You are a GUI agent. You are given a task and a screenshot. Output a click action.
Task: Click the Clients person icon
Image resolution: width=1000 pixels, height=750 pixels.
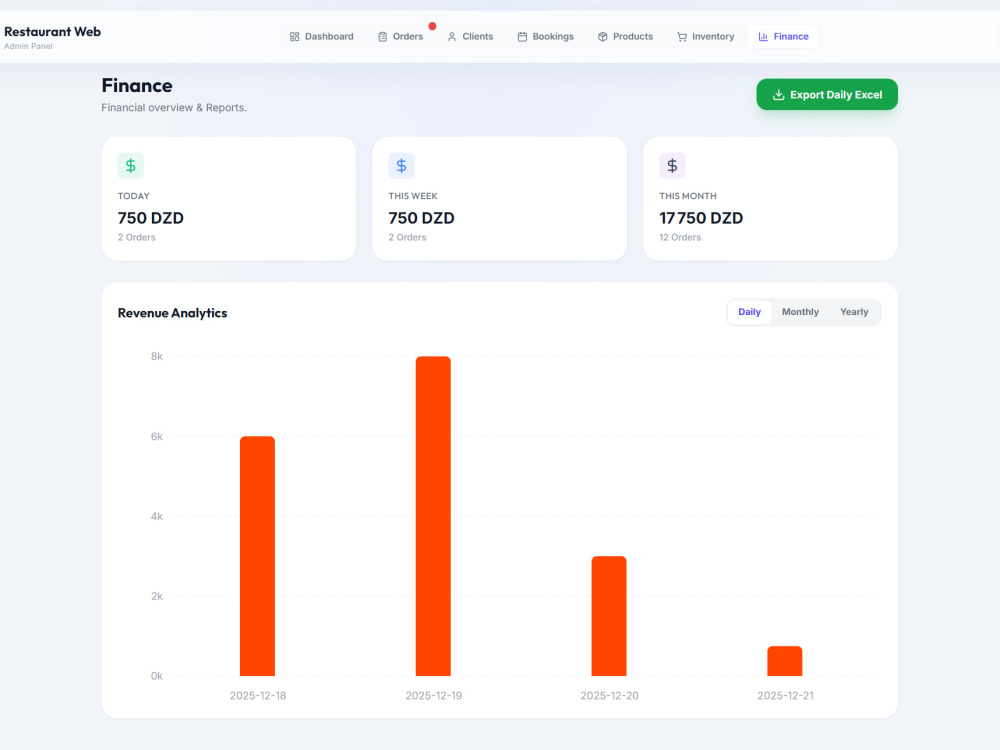tap(452, 37)
